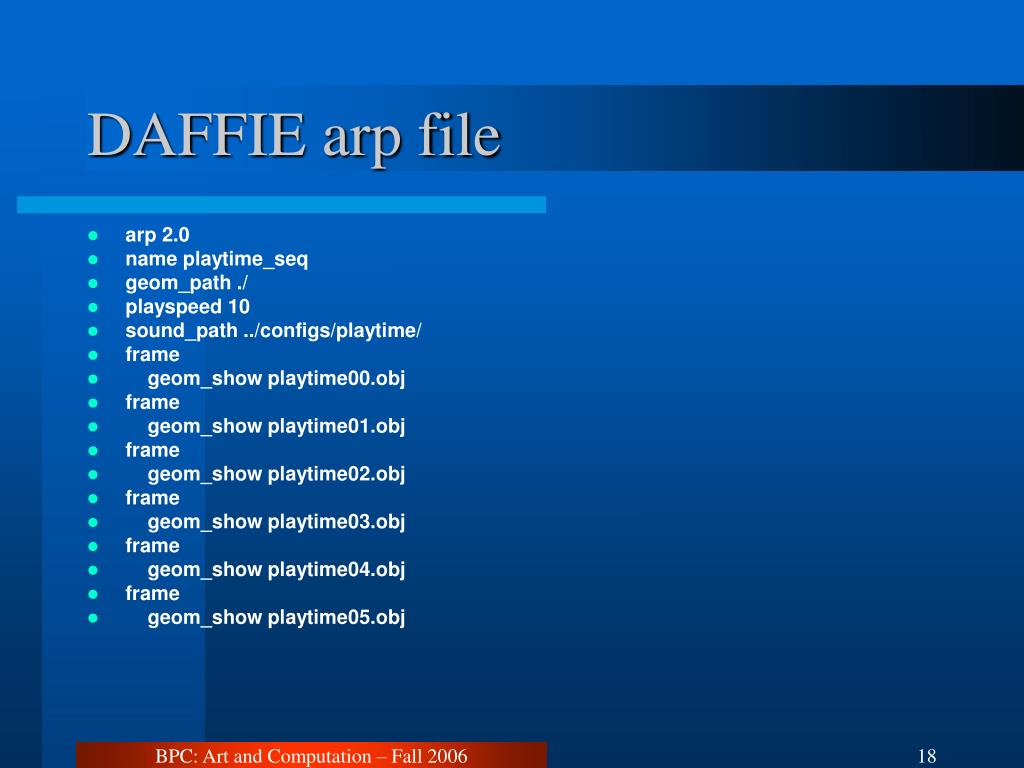Viewport: 1024px width, 768px height.
Task: Select 'geom_show playtime04.obj' text
Action: (x=276, y=569)
